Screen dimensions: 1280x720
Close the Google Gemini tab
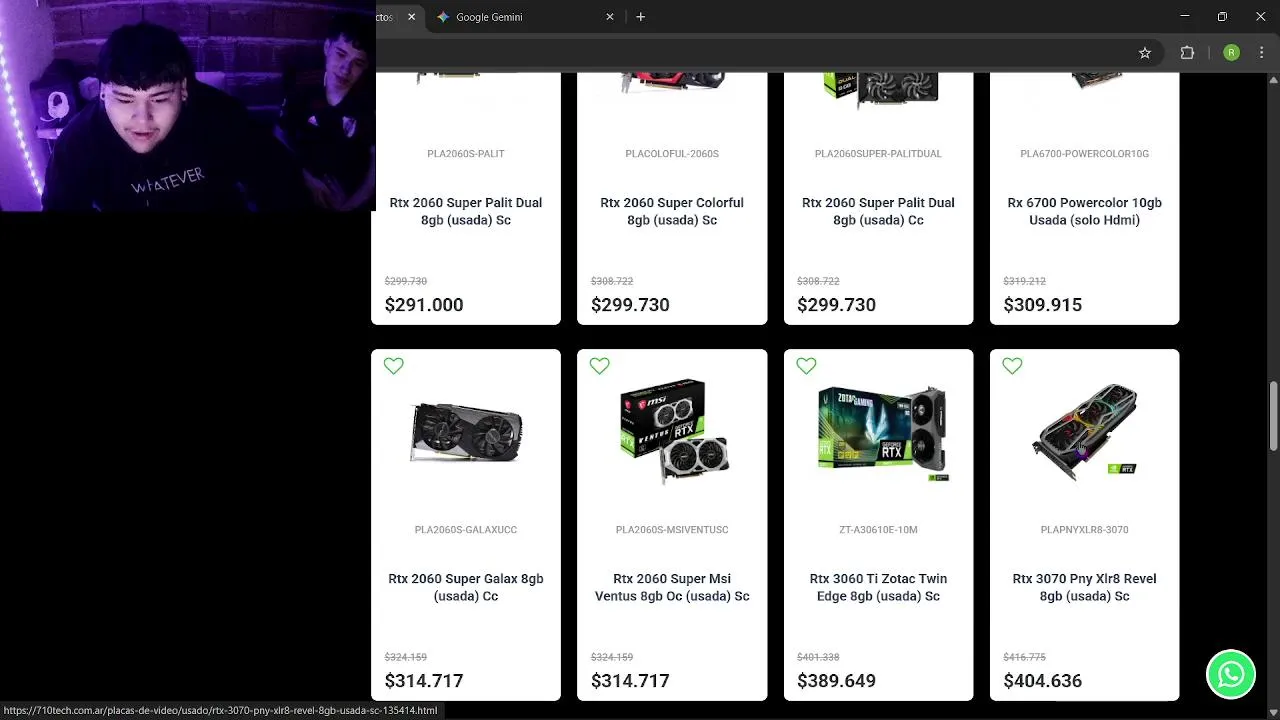[610, 17]
